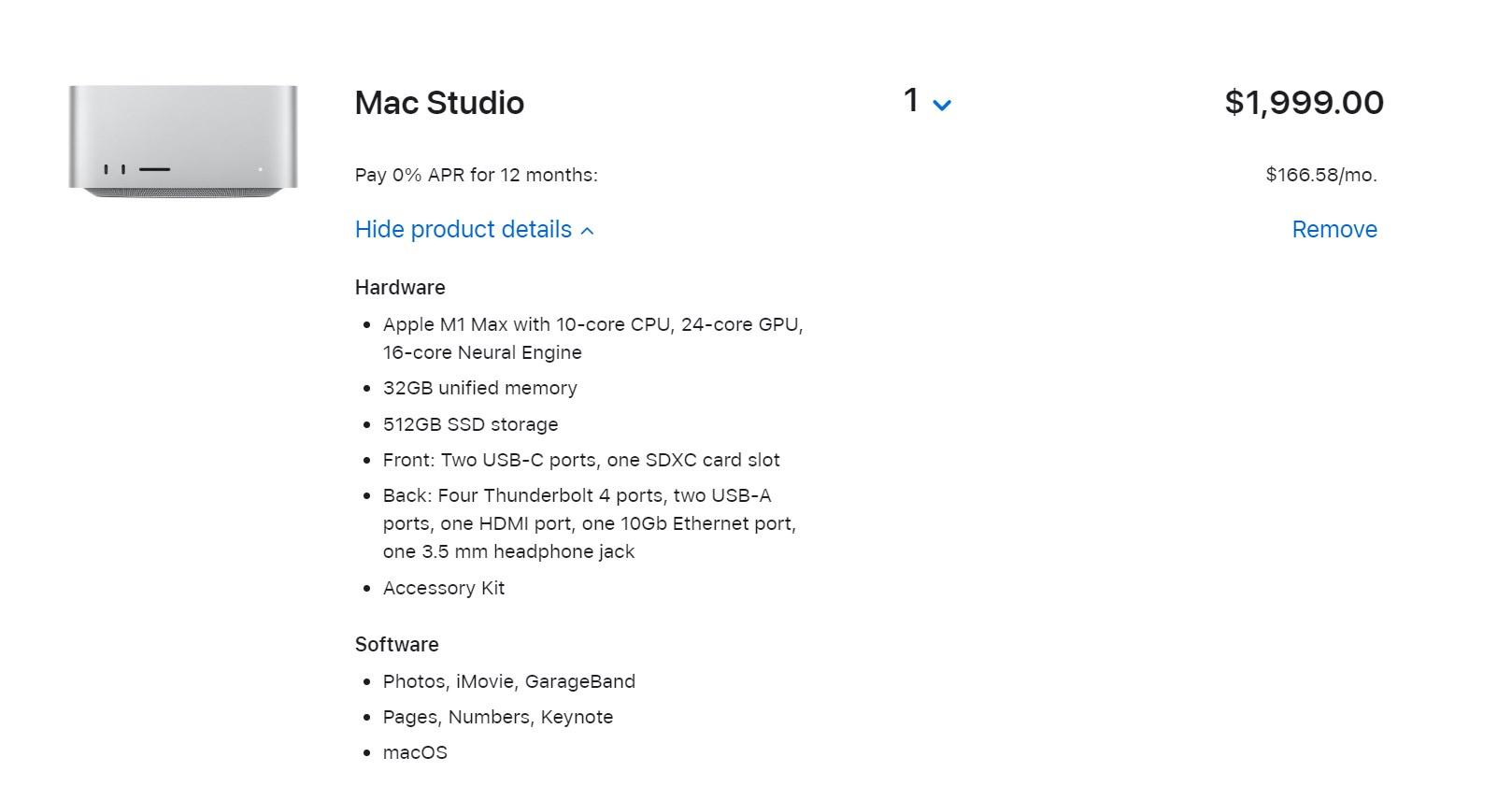Click the $1,999.00 price
Screen dimensions: 1512x786
click(x=1305, y=103)
